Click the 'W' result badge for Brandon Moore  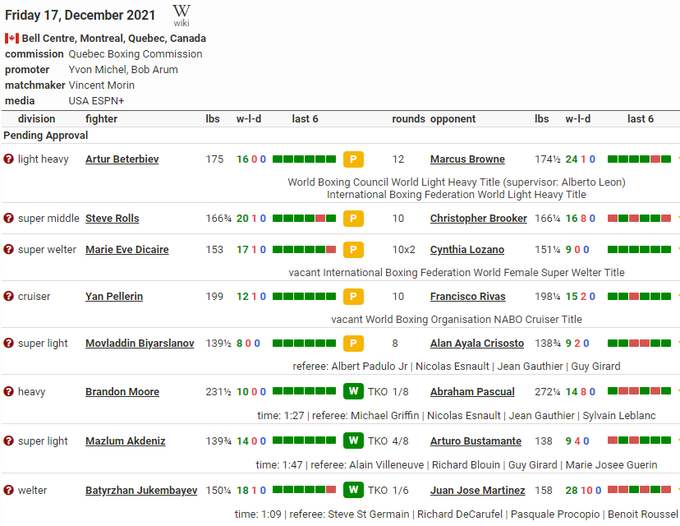353,392
